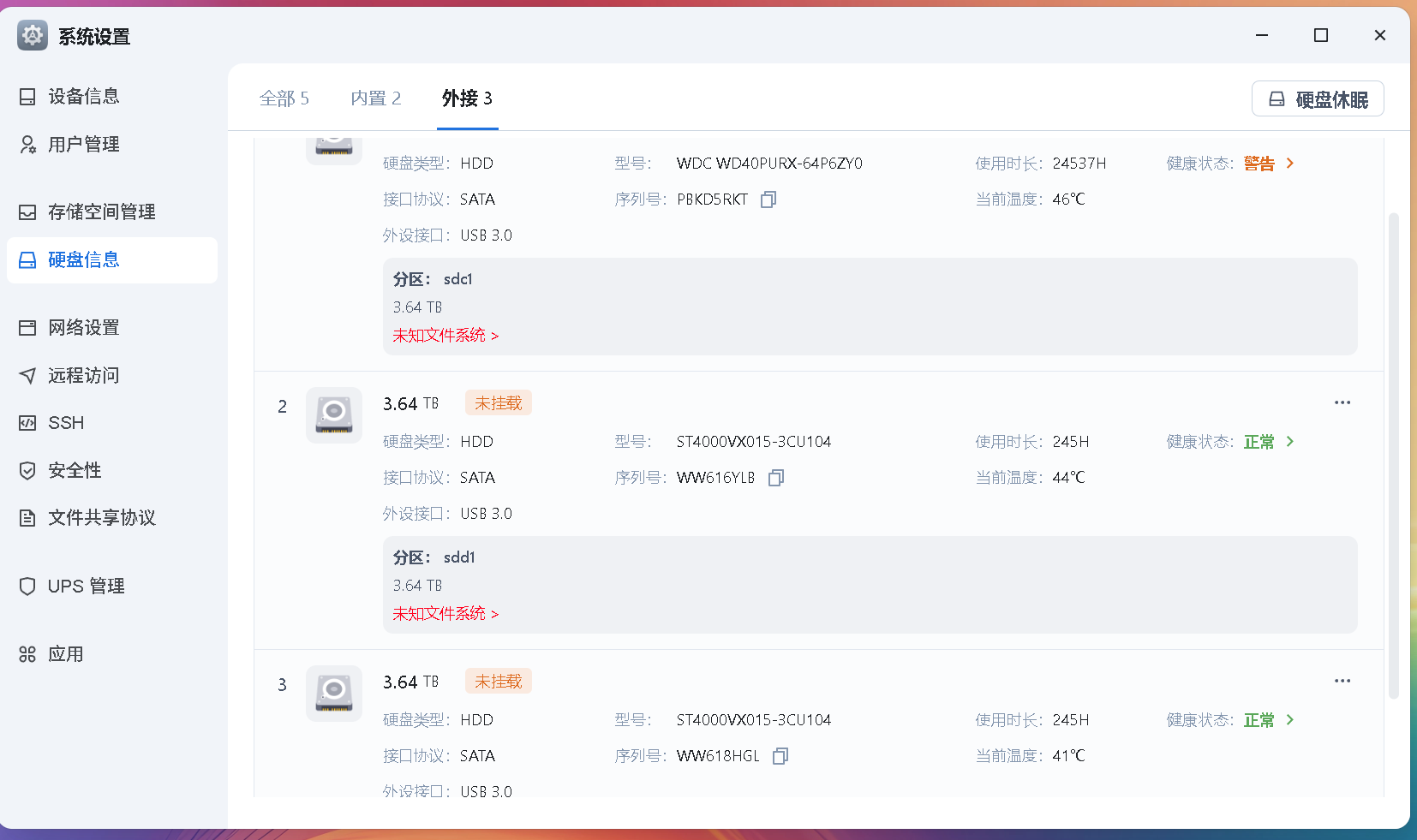The height and width of the screenshot is (840, 1417).
Task: Click 未挂载 badge on disk 2
Action: point(499,402)
